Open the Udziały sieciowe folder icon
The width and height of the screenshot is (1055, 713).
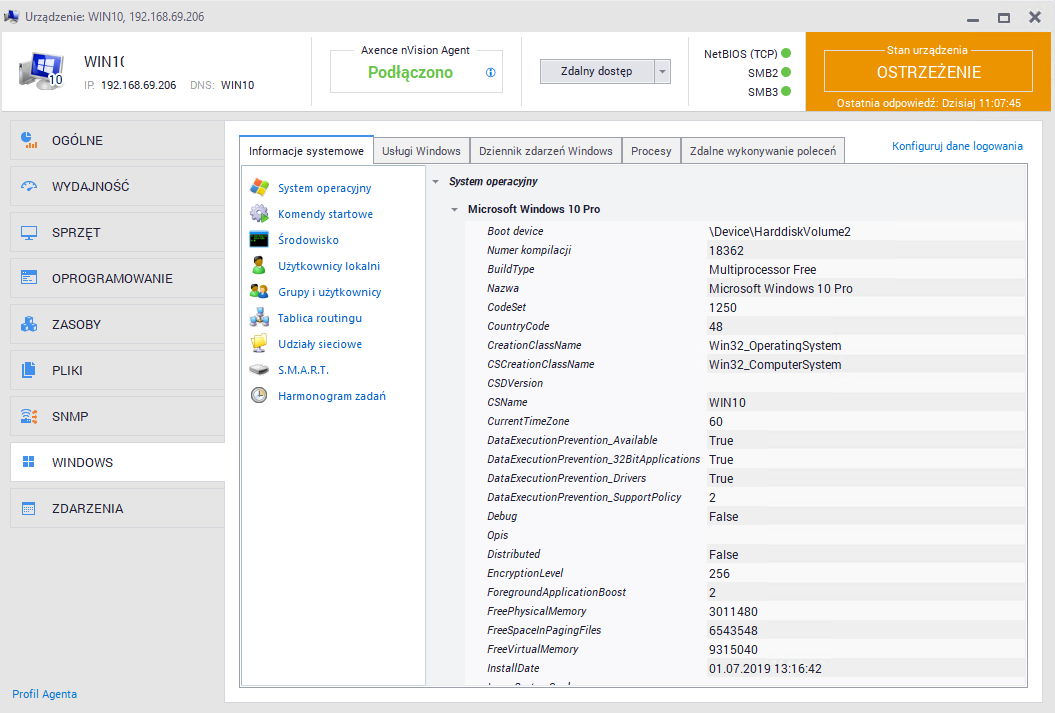[260, 344]
